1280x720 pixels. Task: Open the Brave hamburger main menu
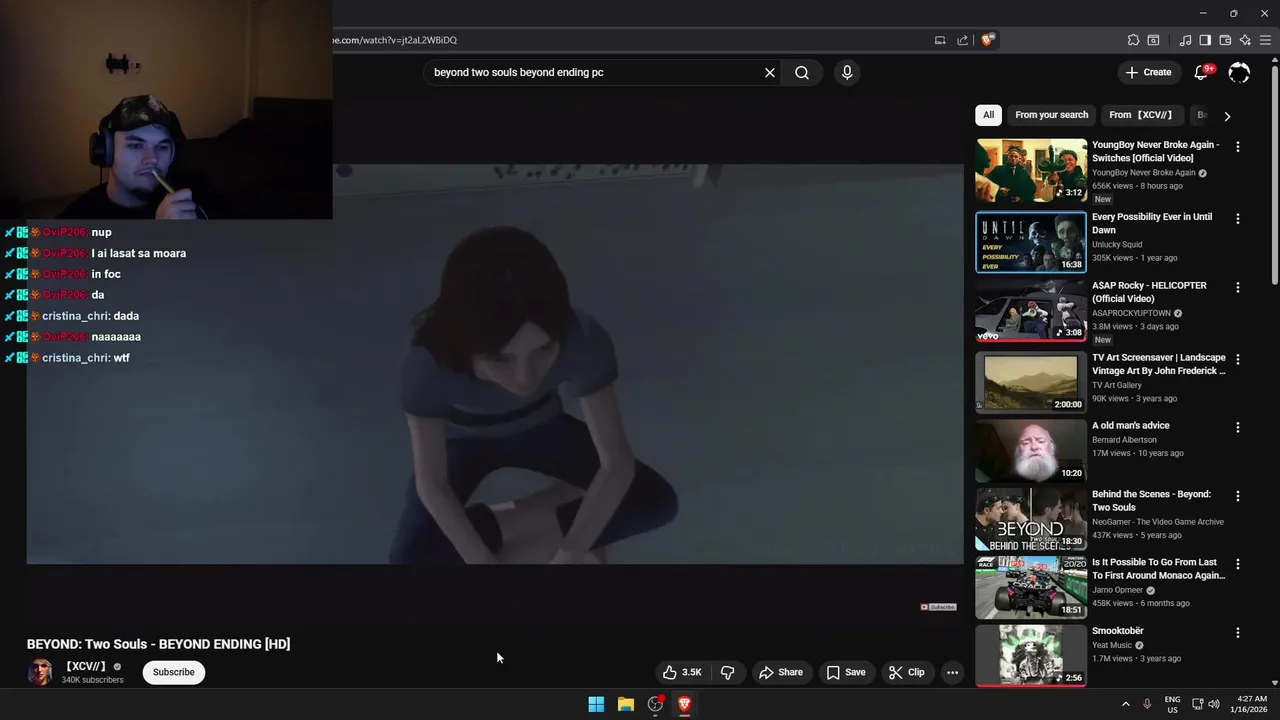1265,40
